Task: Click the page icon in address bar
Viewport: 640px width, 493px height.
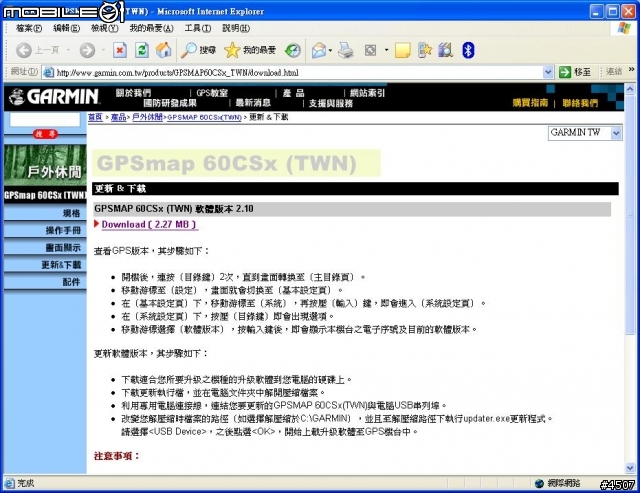Action: (x=49, y=73)
